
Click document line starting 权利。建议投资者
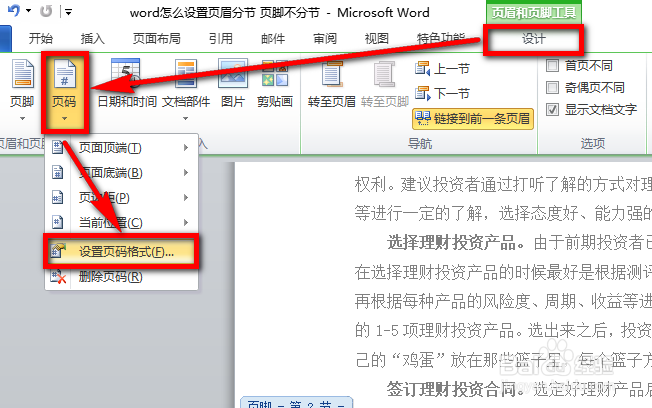(503, 184)
